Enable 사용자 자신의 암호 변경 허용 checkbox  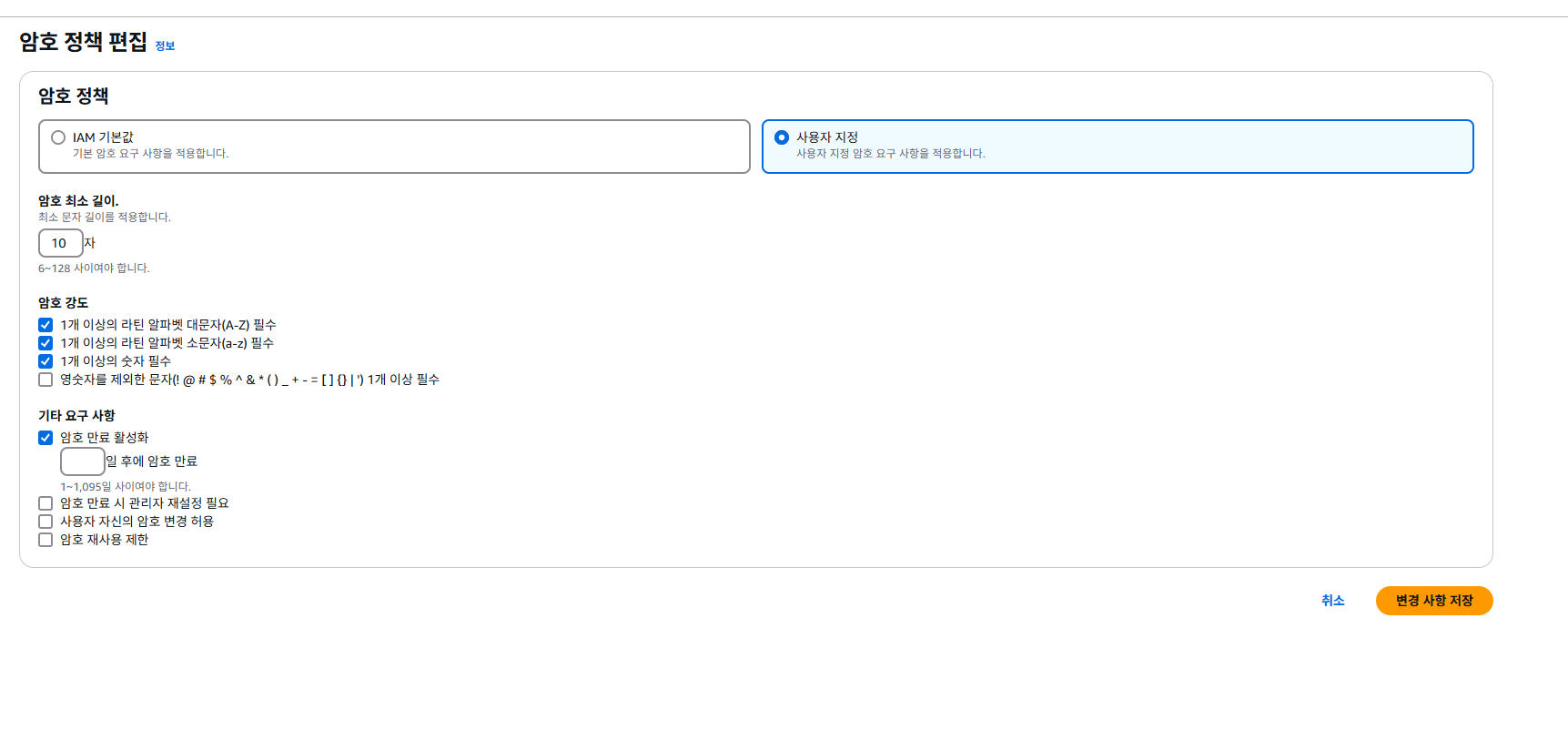click(x=46, y=522)
